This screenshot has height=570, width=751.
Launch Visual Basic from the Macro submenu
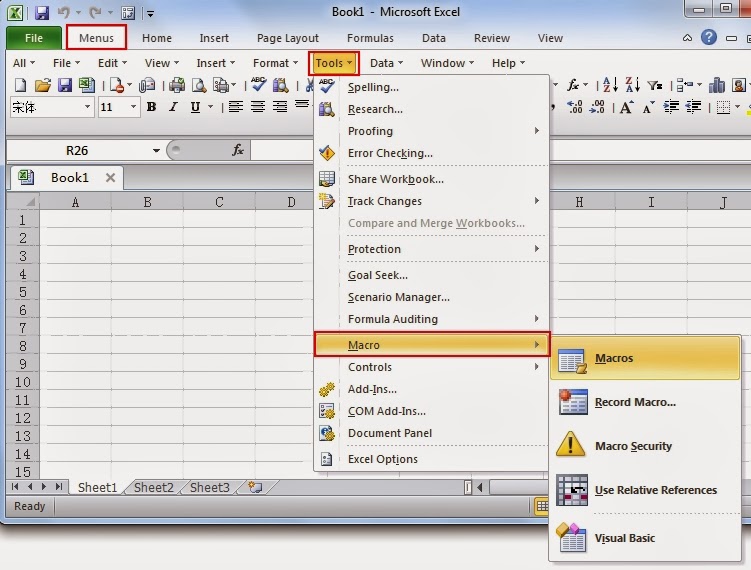[645, 538]
